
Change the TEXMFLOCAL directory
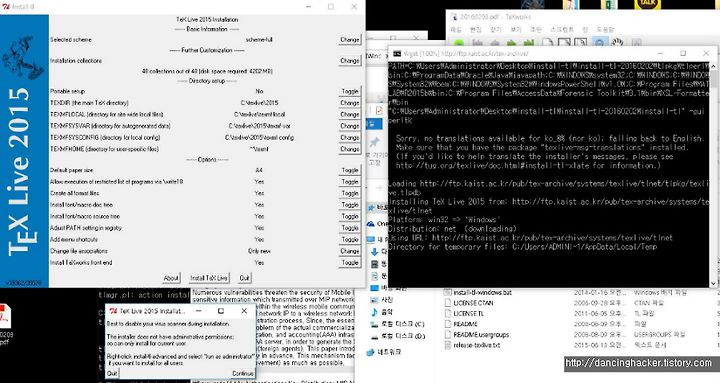pyautogui.click(x=350, y=114)
